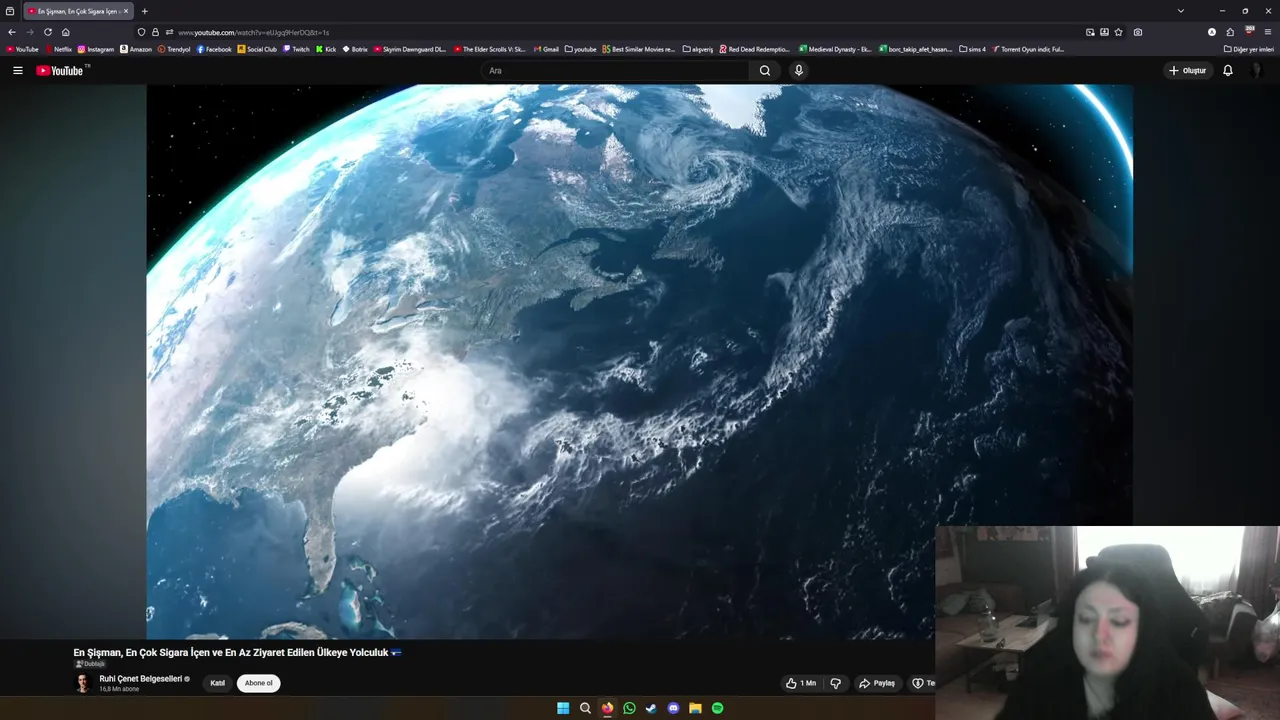Viewport: 1280px width, 720px height.
Task: Expand the Diğer yer imleri folder
Action: tap(1249, 49)
